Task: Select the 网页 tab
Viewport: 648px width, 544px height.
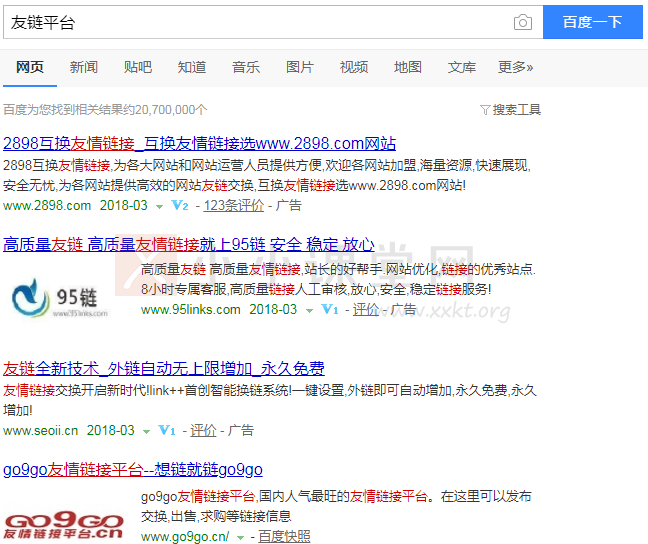Action: tap(30, 67)
